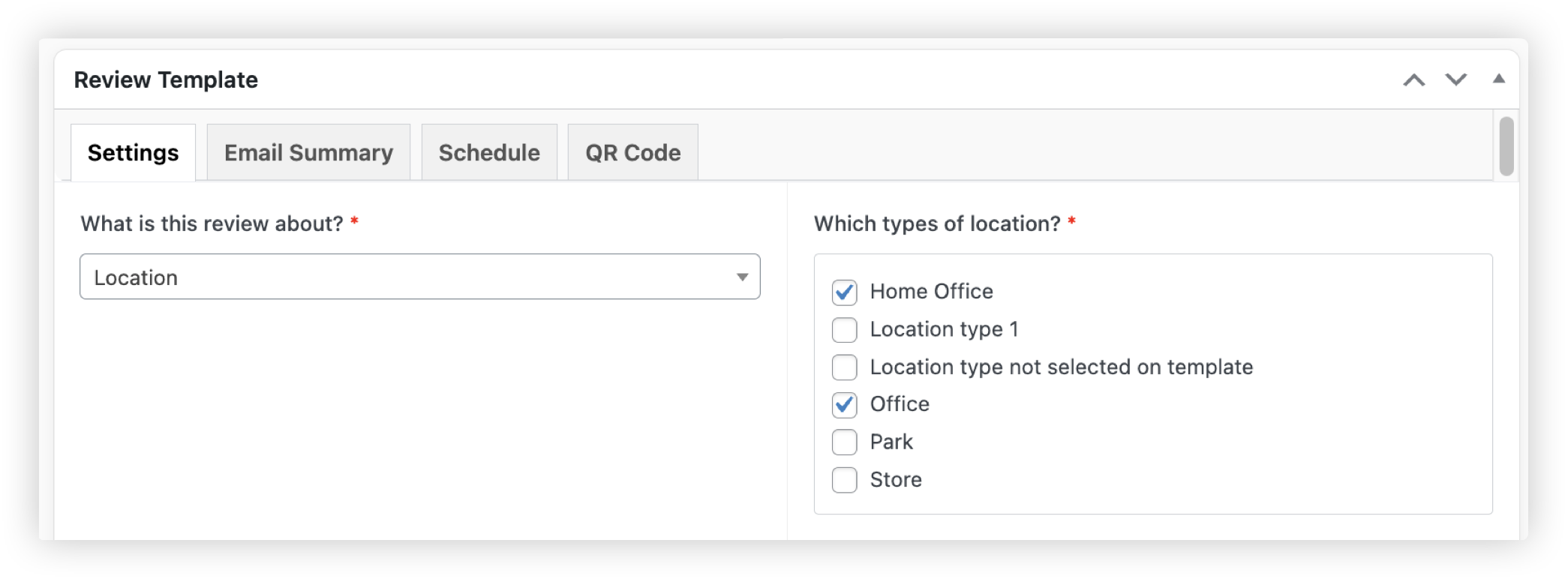Move the Review Template panel down

(x=1455, y=80)
